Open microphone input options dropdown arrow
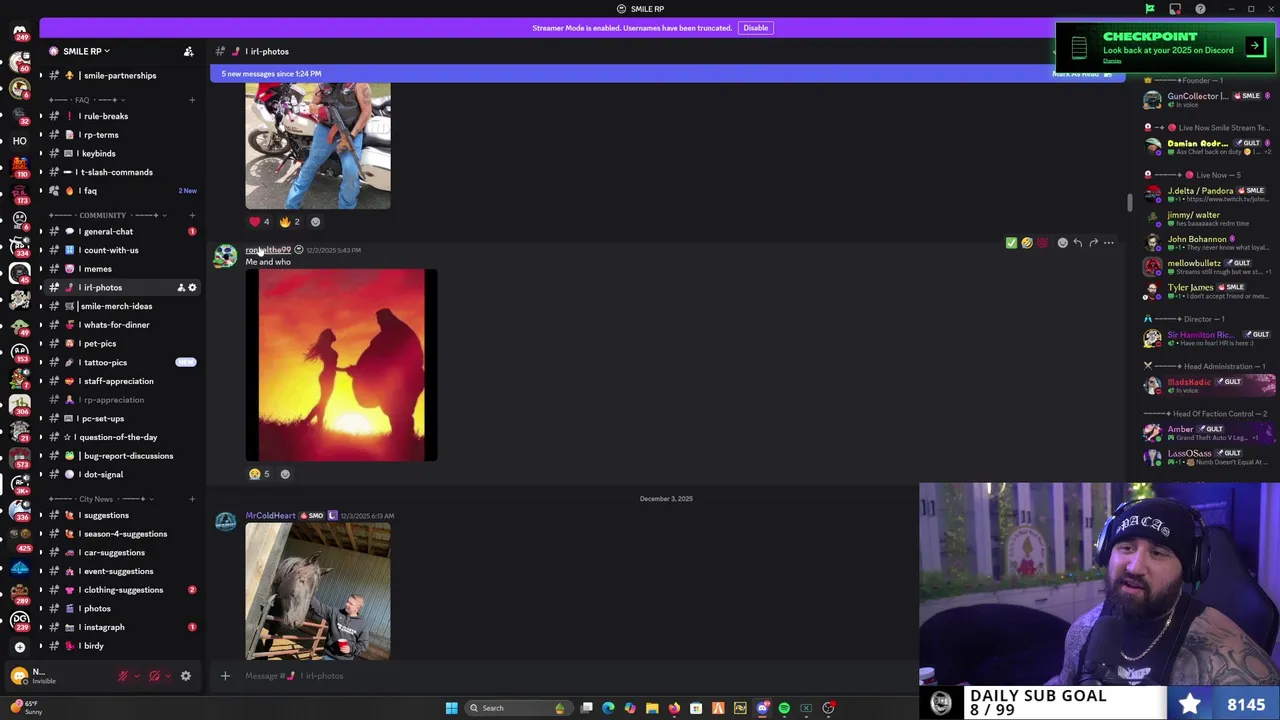Screen dimensions: 1280x720 (136, 676)
